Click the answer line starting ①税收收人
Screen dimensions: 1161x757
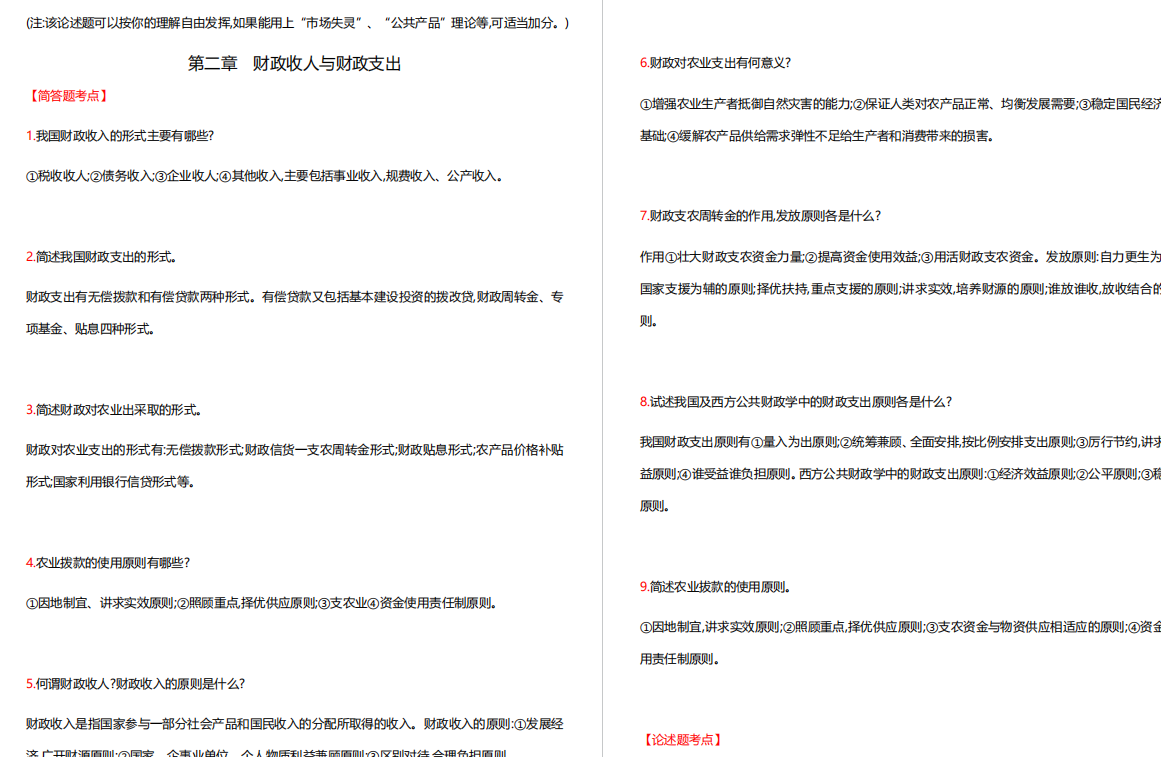264,176
